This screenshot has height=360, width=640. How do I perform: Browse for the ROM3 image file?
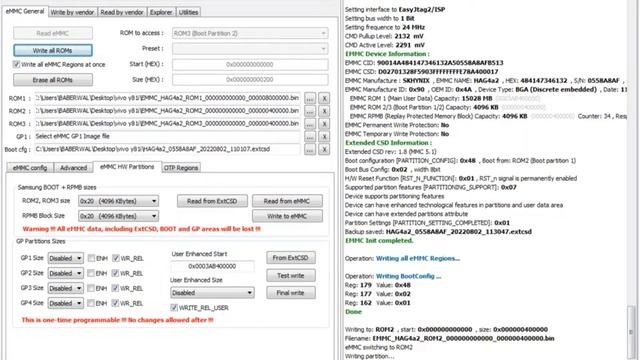pos(310,124)
